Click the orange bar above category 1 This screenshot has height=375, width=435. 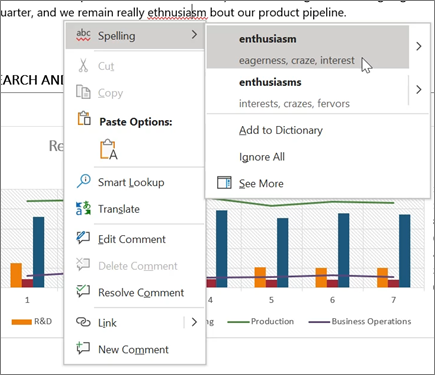point(16,275)
